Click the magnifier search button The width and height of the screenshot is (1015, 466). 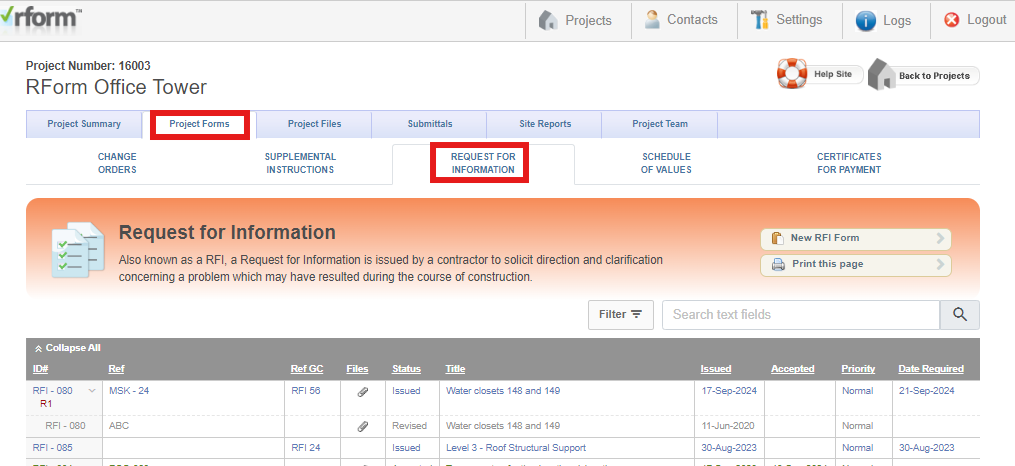tap(960, 315)
